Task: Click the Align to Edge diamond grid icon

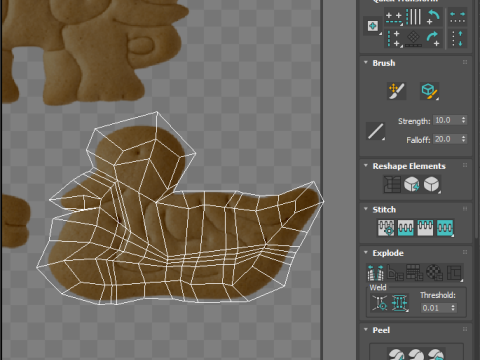Action: click(x=414, y=39)
